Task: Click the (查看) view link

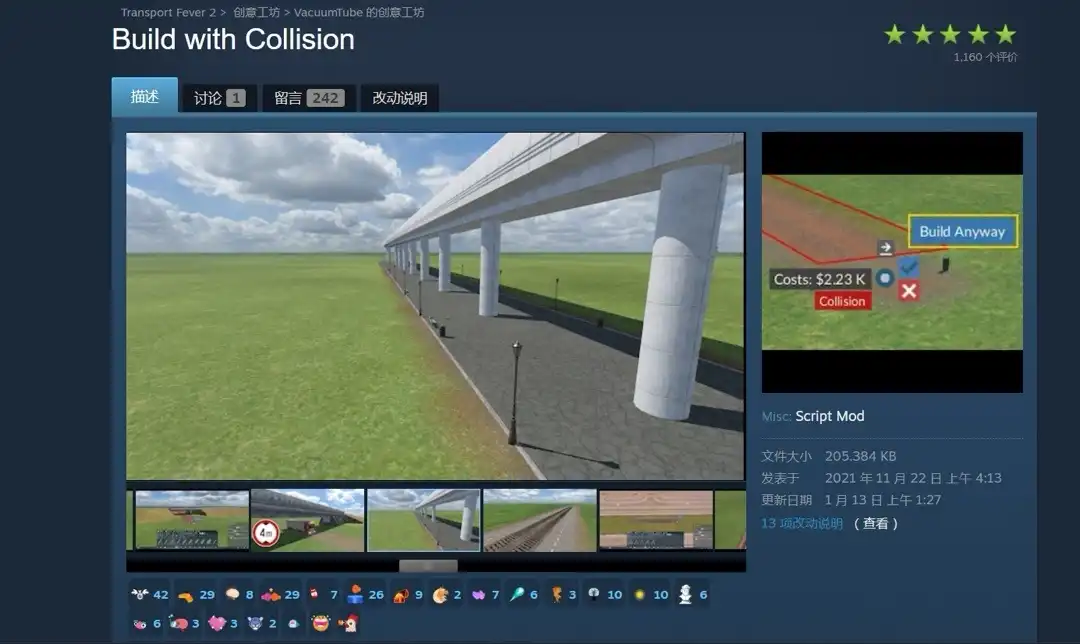Action: tap(876, 523)
